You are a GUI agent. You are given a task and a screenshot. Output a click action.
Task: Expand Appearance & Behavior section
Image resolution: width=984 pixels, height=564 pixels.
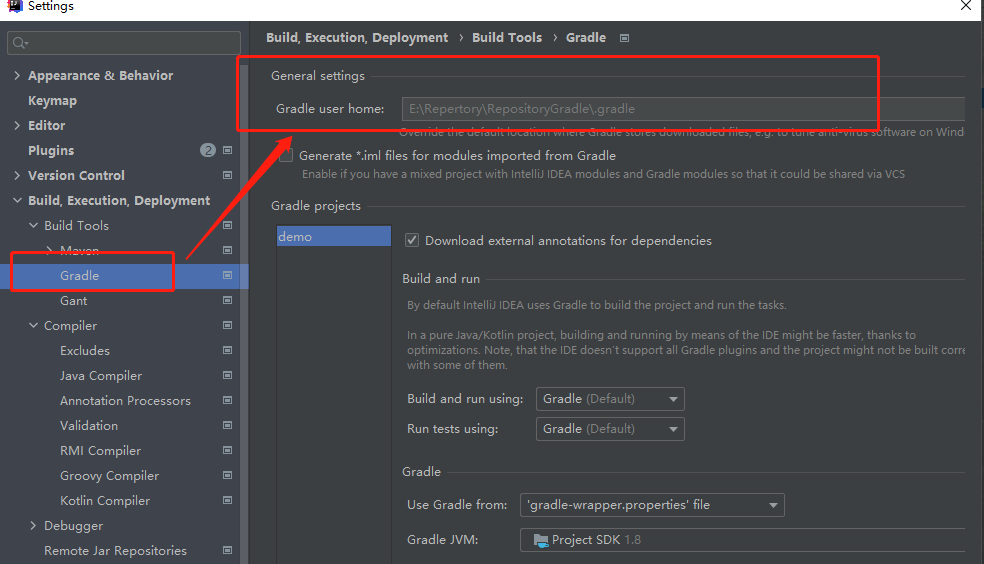17,75
